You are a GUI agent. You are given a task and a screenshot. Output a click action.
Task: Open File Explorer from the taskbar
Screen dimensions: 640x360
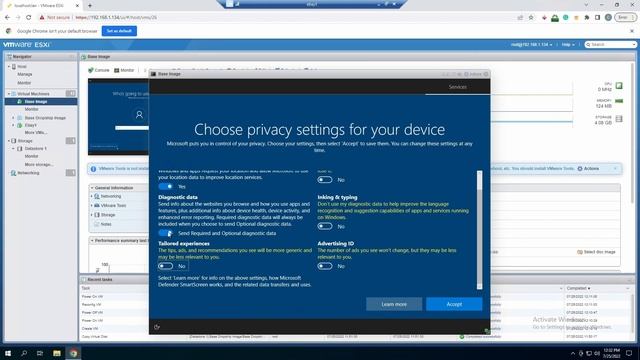[x=57, y=353]
